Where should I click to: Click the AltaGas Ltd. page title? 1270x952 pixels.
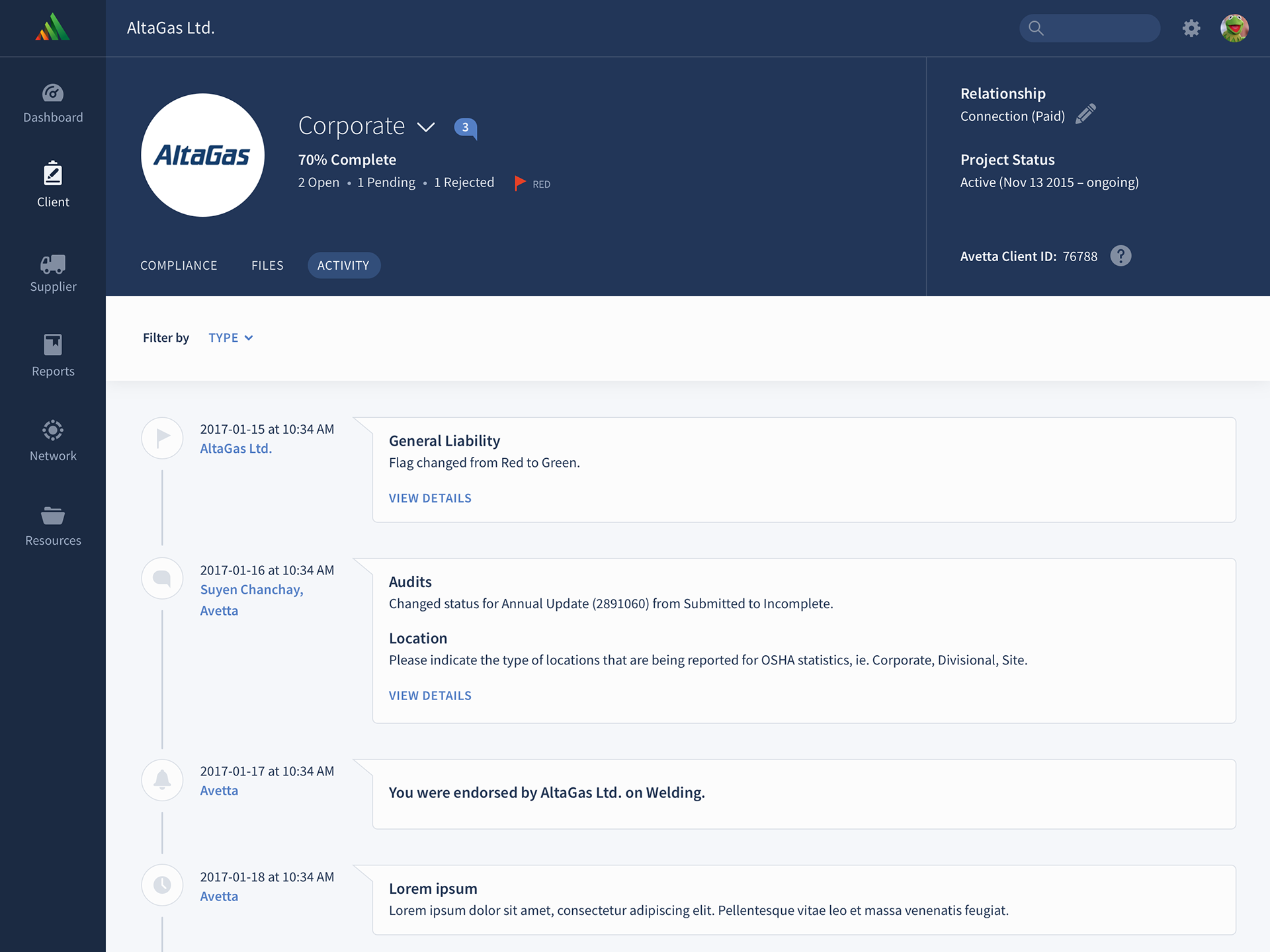pos(171,28)
